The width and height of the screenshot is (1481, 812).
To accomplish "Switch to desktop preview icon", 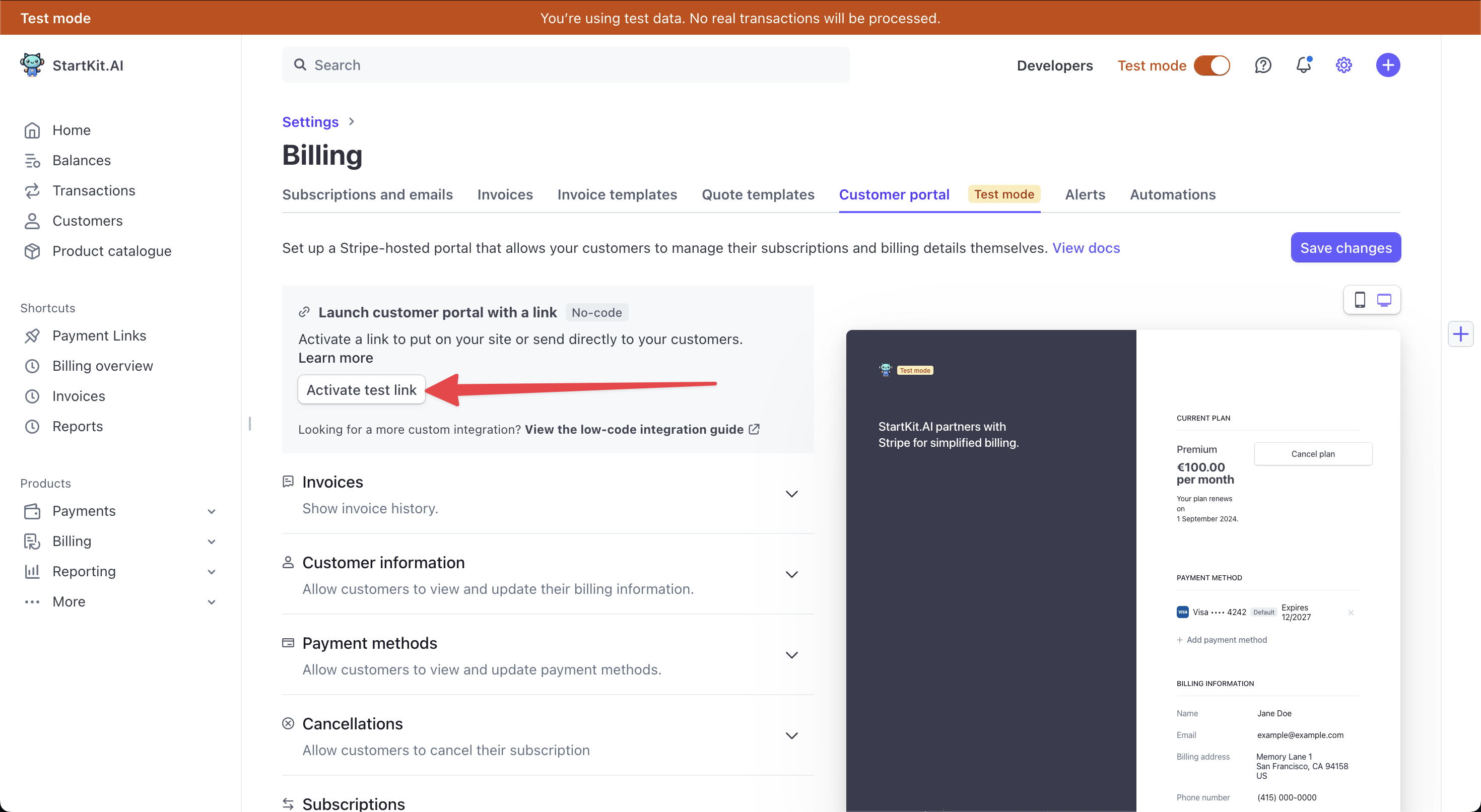I will [x=1383, y=300].
